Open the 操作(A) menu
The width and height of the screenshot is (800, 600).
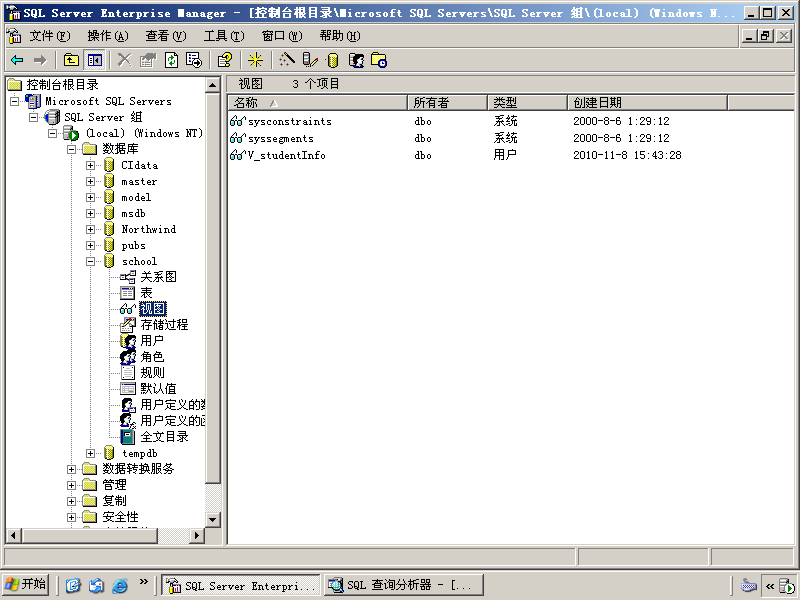pyautogui.click(x=108, y=36)
